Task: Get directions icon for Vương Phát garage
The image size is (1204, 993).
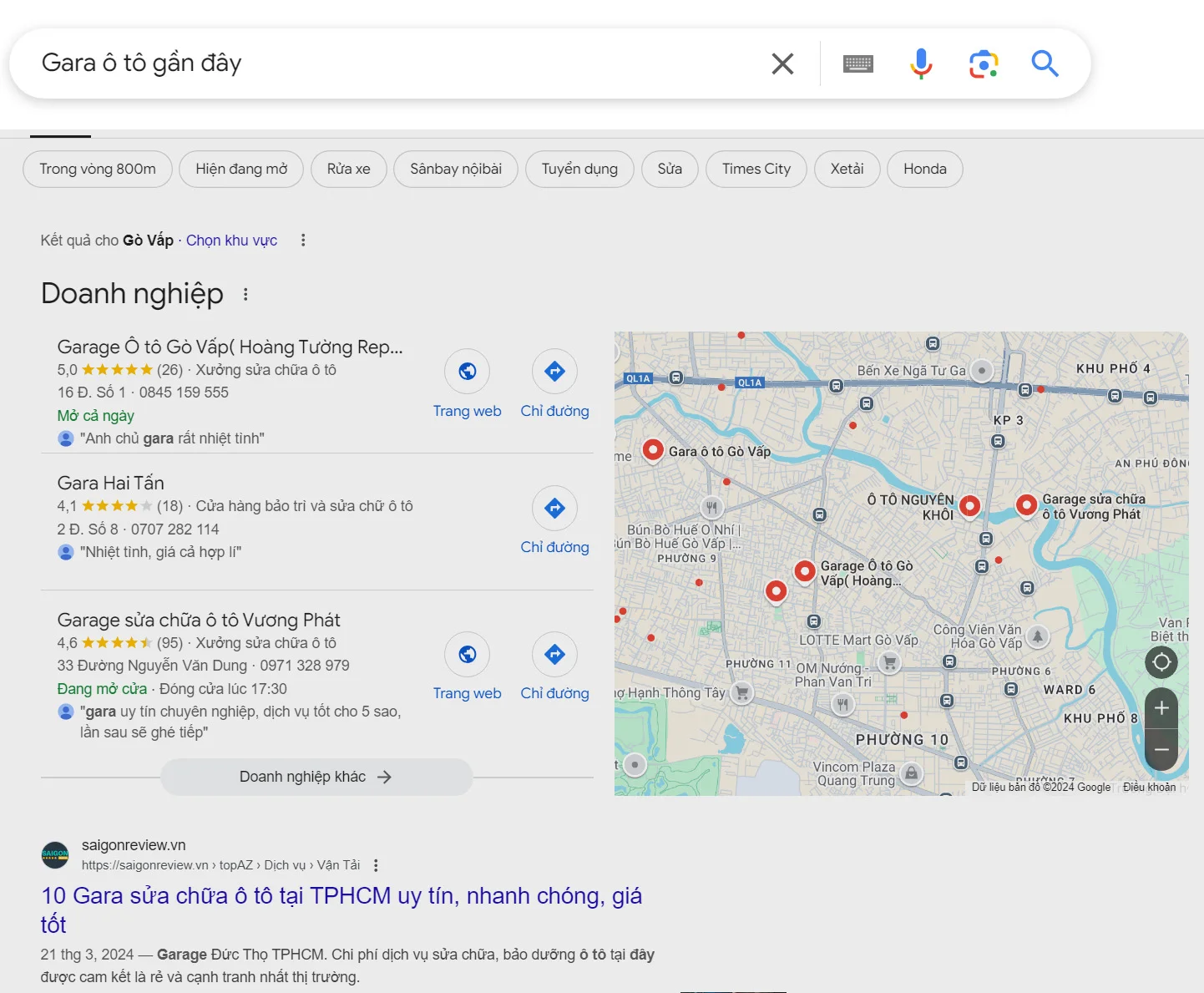Action: coord(554,654)
